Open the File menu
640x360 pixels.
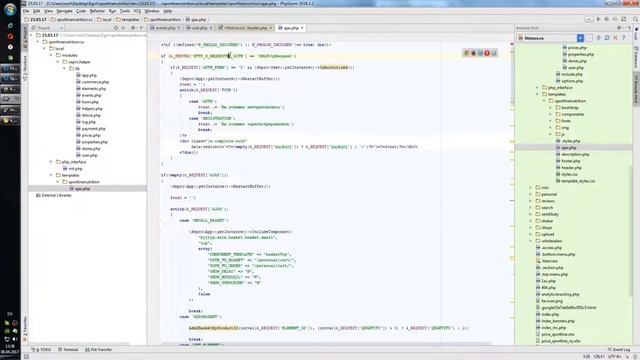[26, 11]
